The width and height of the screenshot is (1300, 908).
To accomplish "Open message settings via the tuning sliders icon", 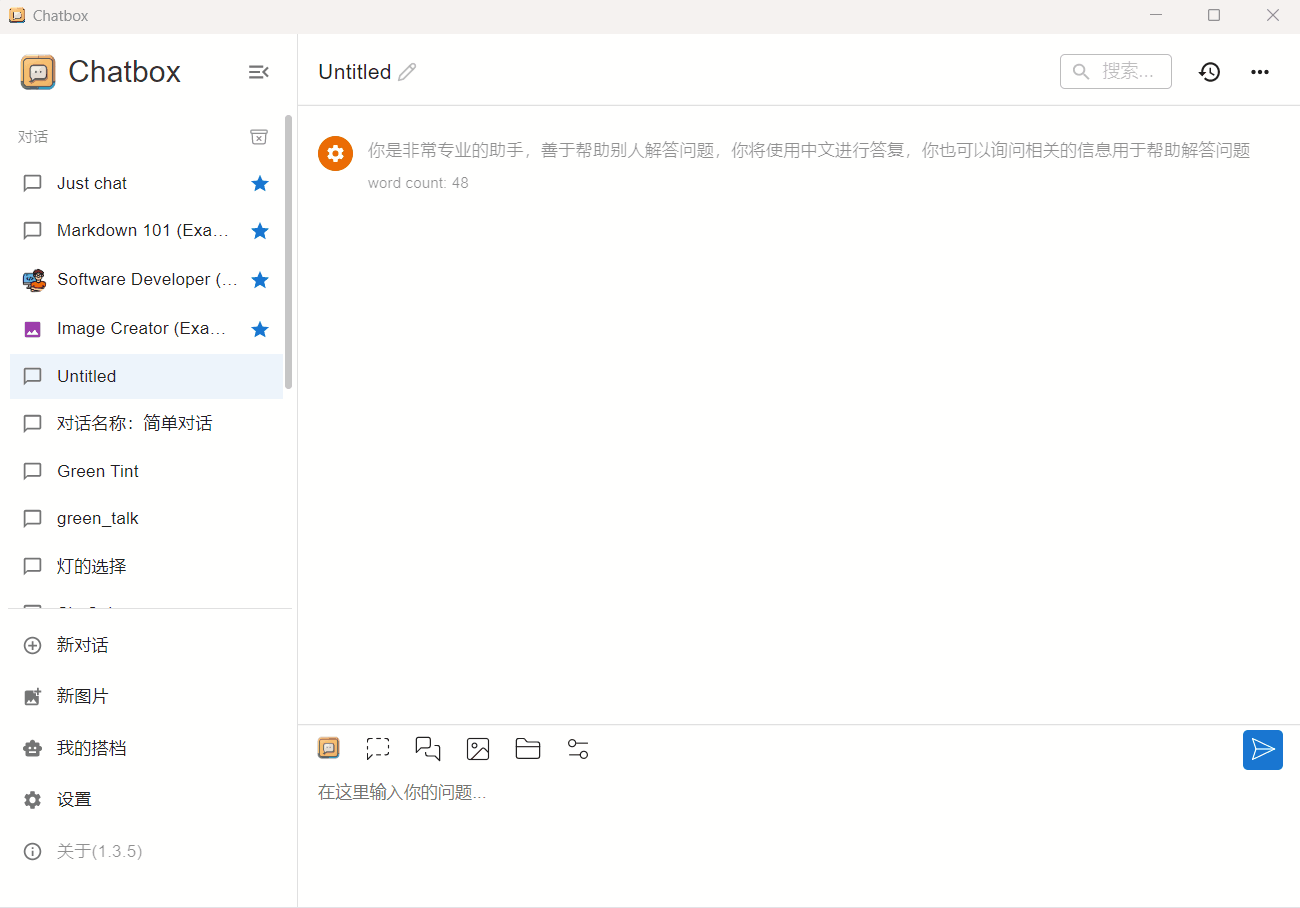I will 578,748.
